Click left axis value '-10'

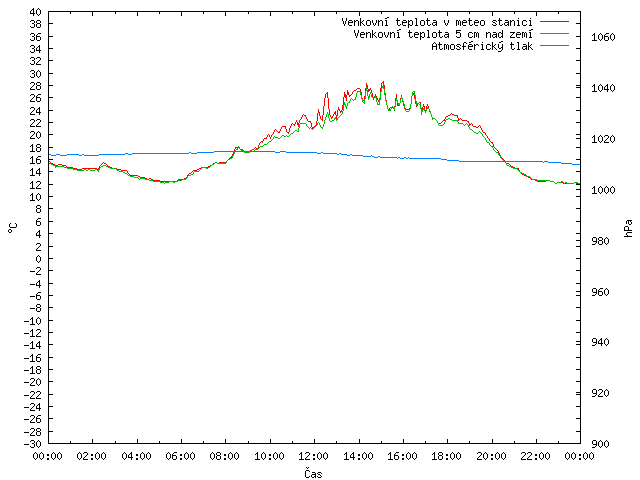tap(33, 321)
